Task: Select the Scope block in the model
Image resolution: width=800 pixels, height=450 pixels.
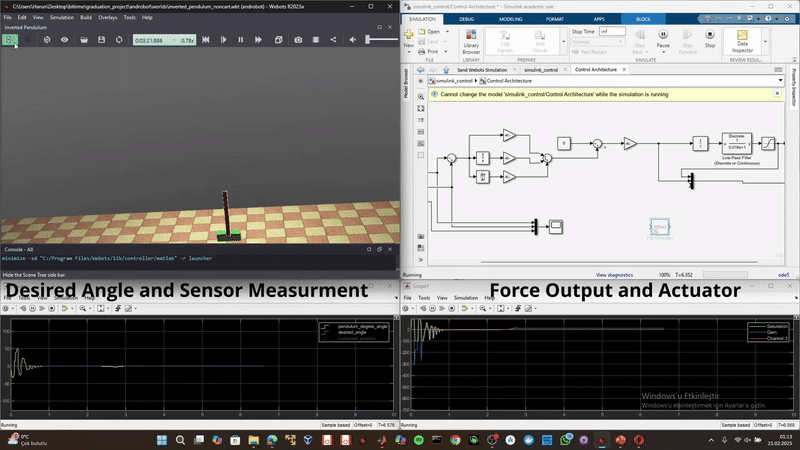Action: [x=556, y=227]
